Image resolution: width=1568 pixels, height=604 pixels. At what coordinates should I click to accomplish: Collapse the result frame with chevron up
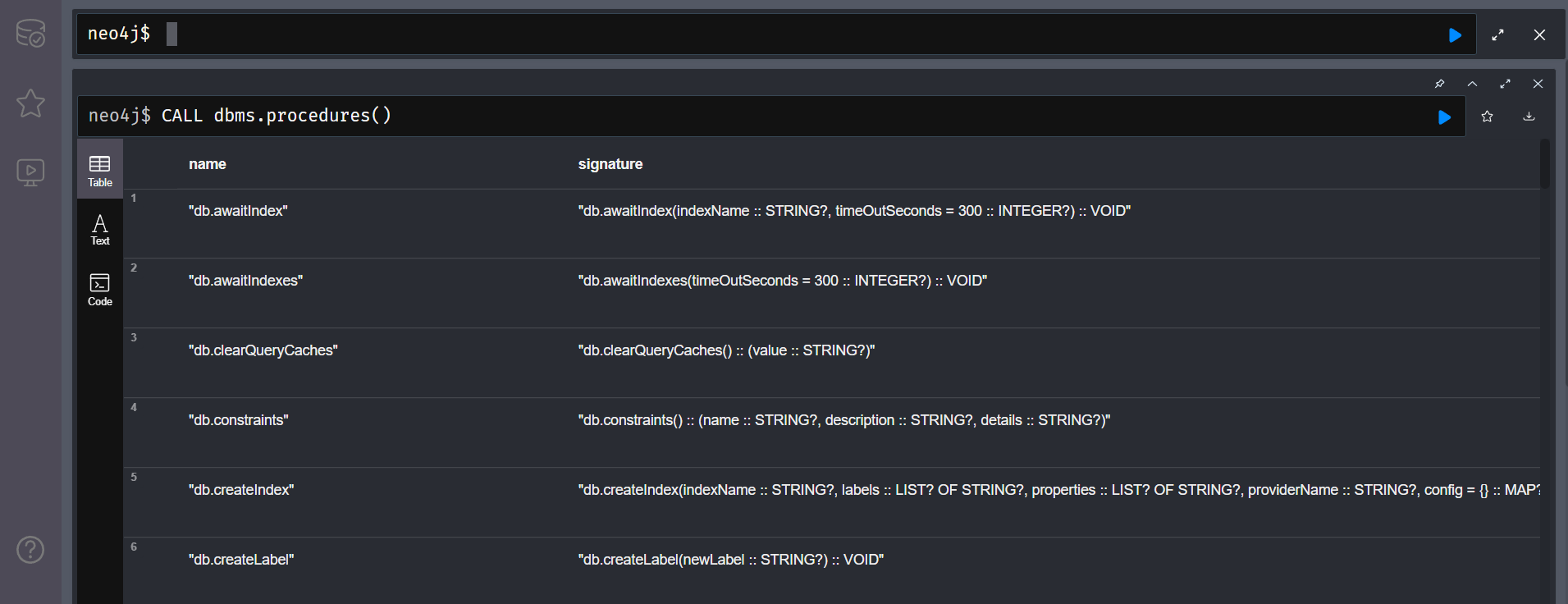(x=1472, y=84)
